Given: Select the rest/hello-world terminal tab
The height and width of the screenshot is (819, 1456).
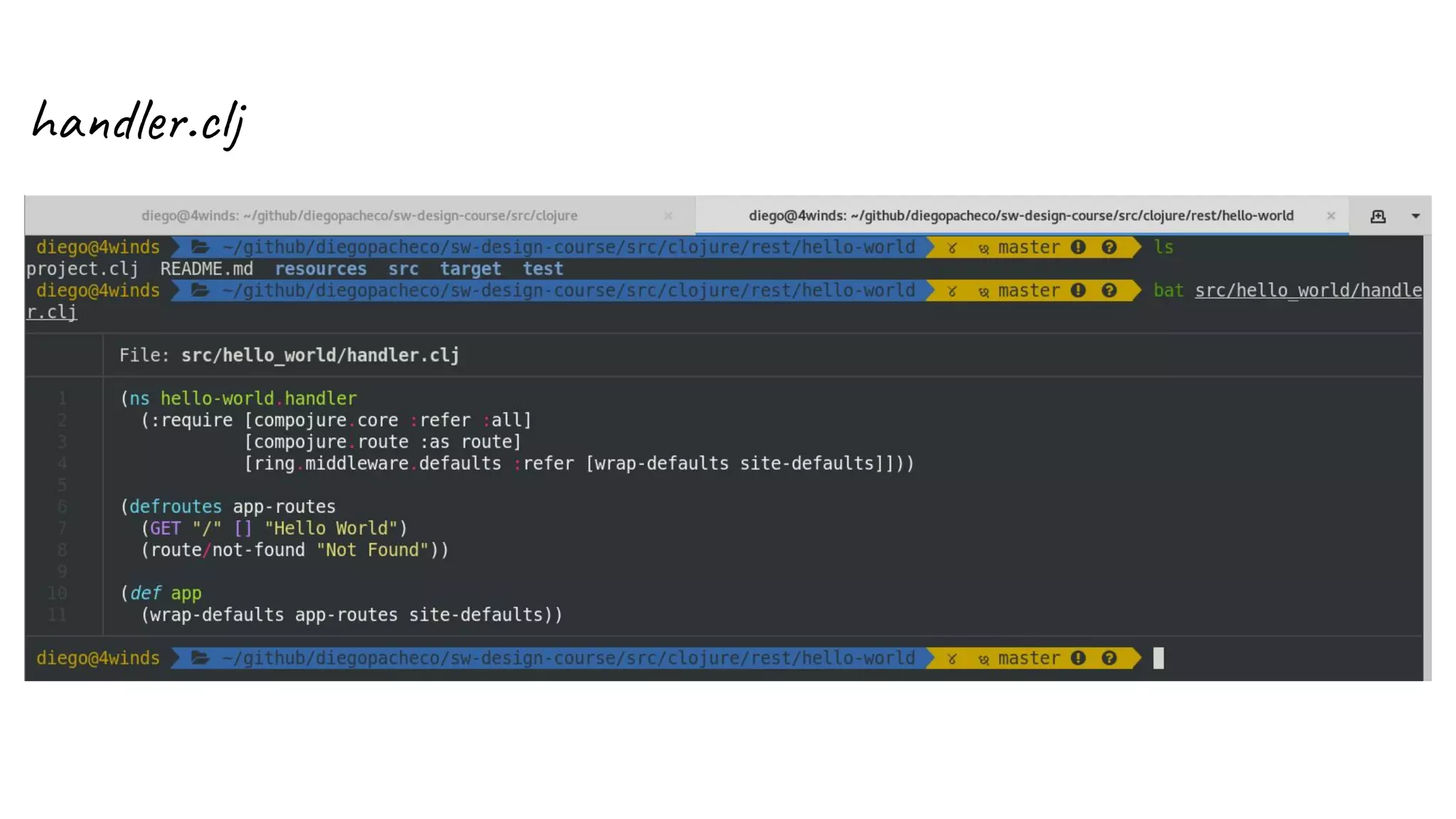Looking at the screenshot, I should coord(1020,215).
